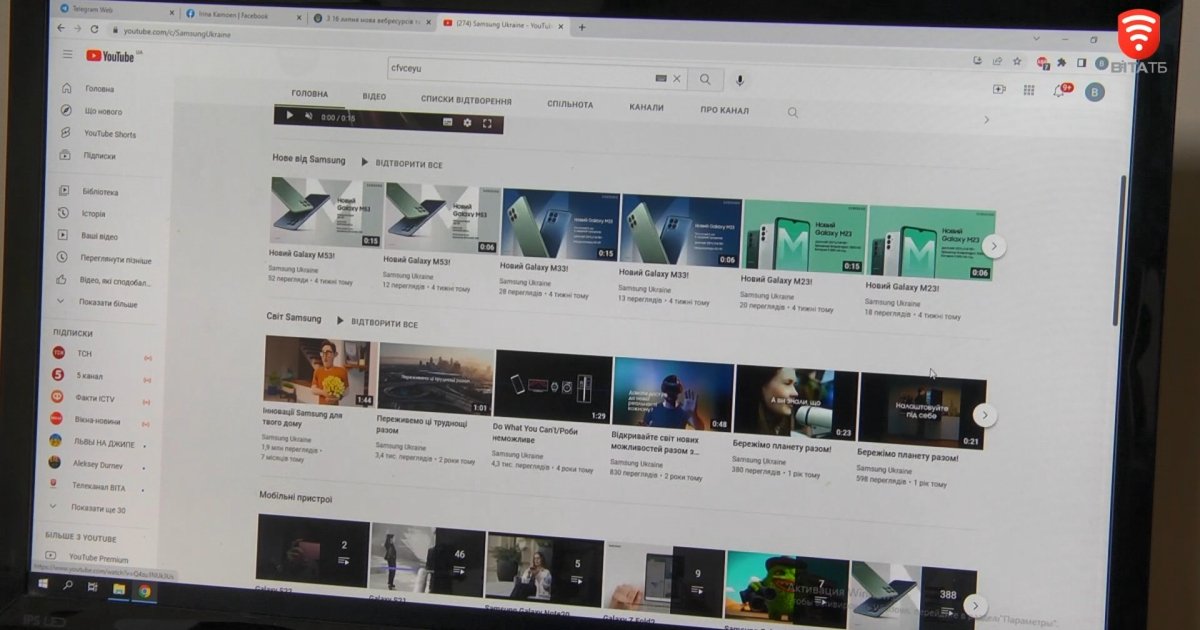Image resolution: width=1200 pixels, height=630 pixels.
Task: Toggle subtitles on the channel video player
Action: pos(448,122)
